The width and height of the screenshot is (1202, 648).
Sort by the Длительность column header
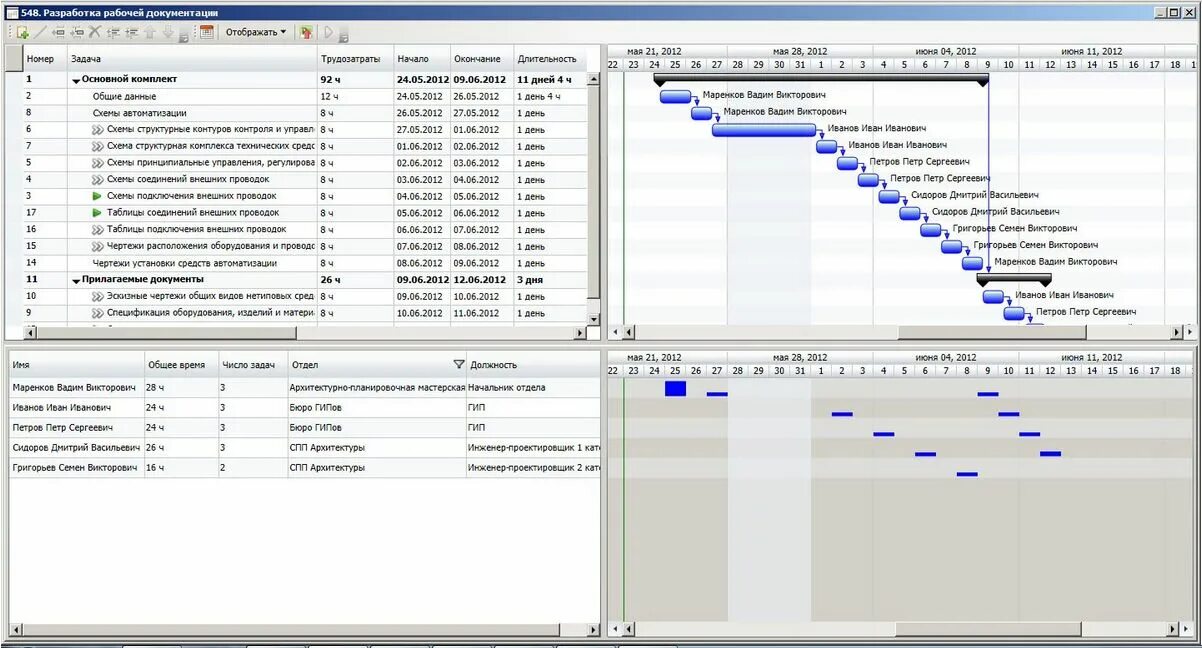(x=549, y=59)
